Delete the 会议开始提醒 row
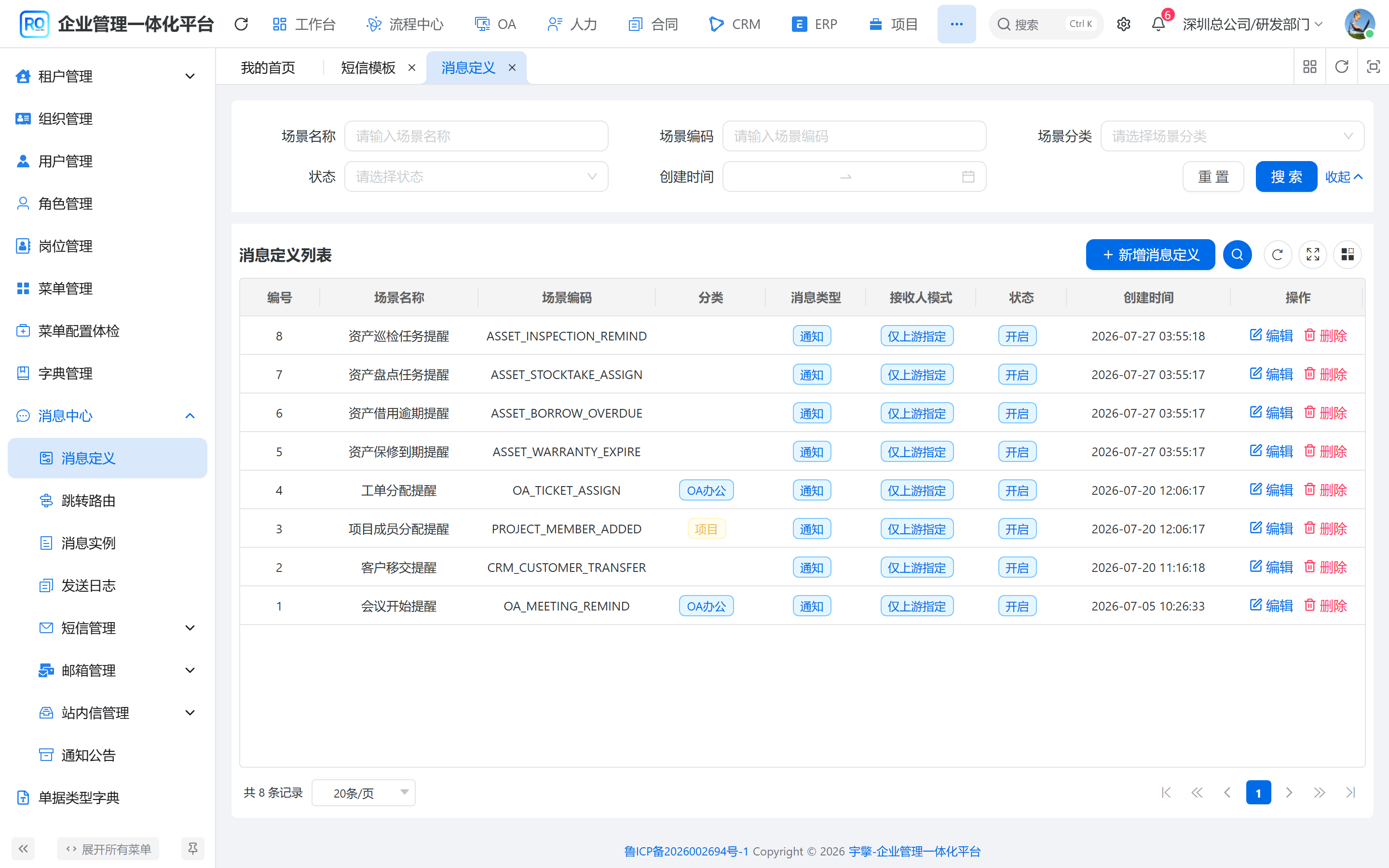The height and width of the screenshot is (868, 1389). [x=1325, y=606]
